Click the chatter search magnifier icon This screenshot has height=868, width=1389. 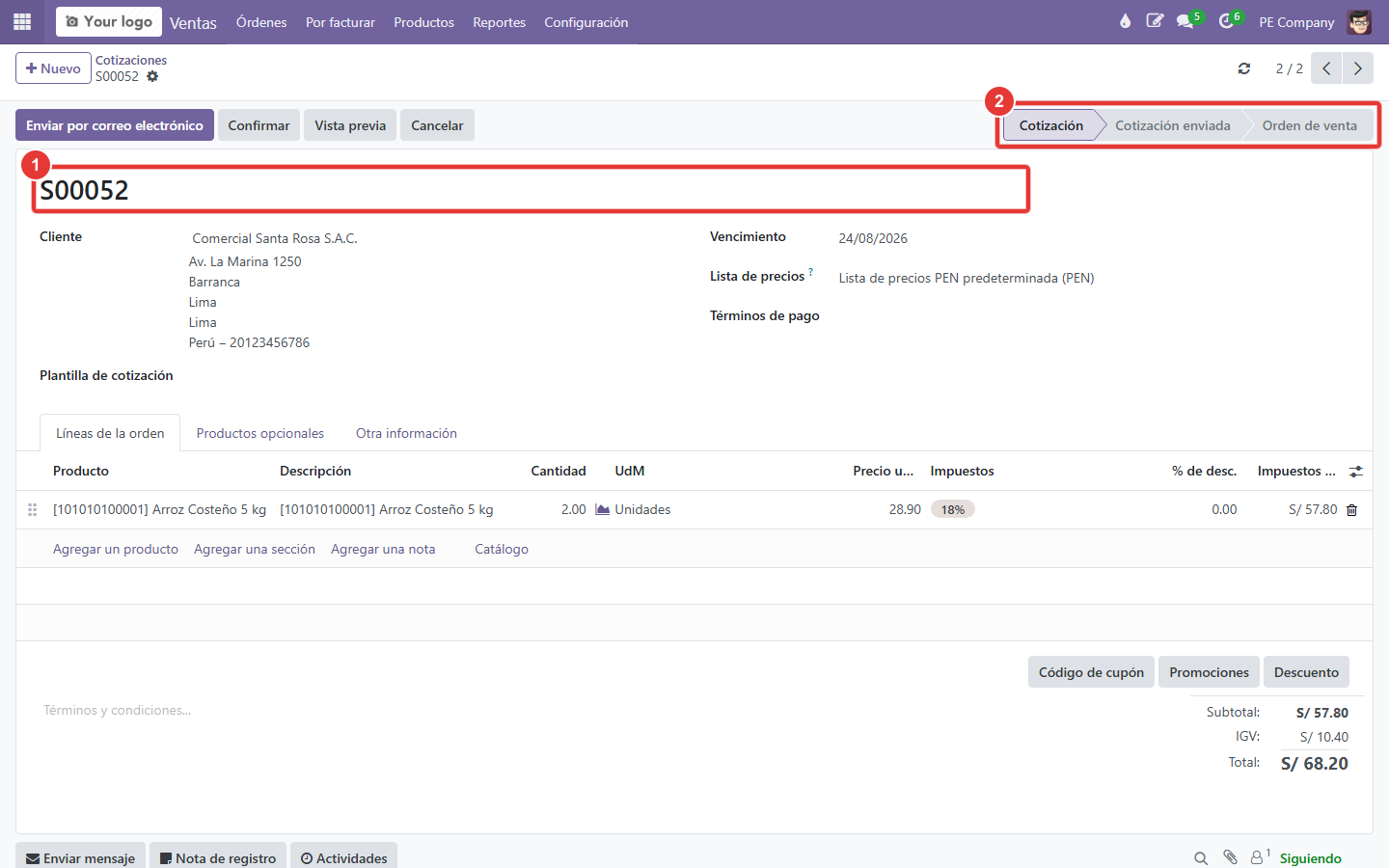(1201, 858)
